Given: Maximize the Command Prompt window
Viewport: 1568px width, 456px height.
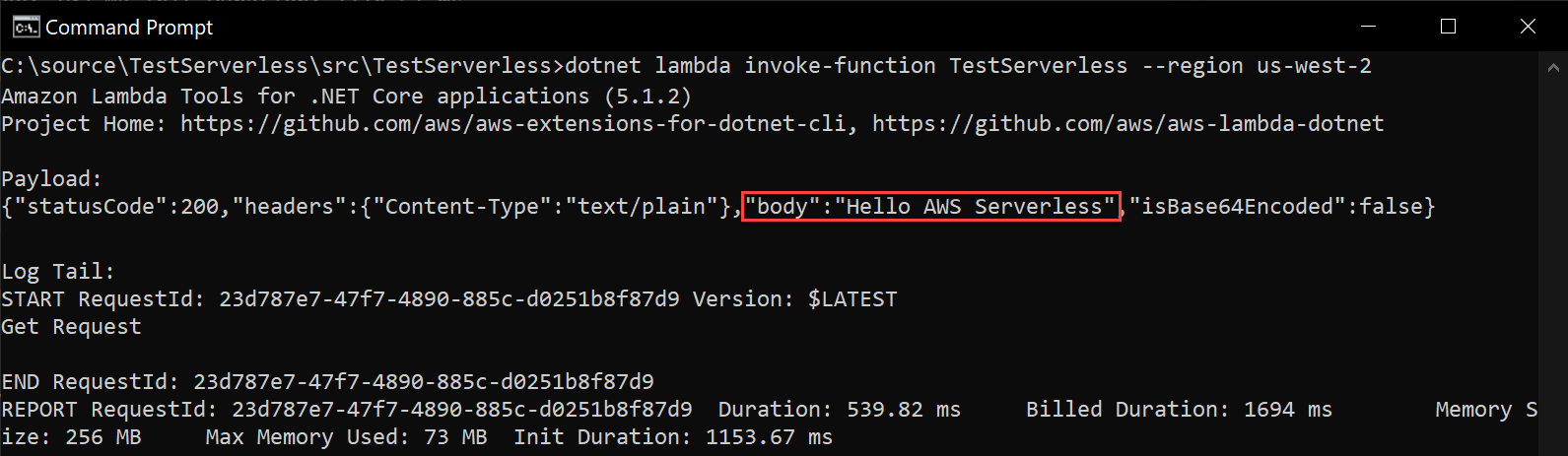Looking at the screenshot, I should (x=1448, y=27).
